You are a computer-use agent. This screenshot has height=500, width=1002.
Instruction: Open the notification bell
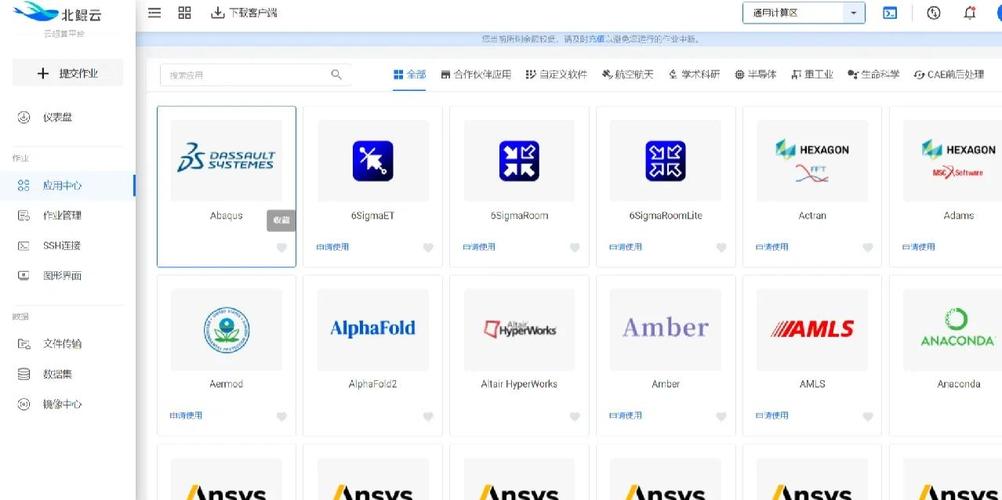point(969,13)
